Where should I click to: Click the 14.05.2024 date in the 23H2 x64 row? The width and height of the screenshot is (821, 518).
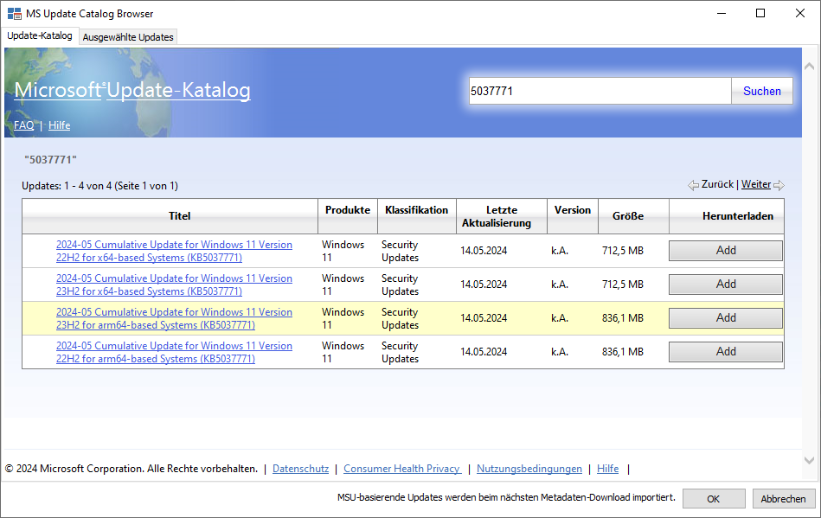pos(483,284)
